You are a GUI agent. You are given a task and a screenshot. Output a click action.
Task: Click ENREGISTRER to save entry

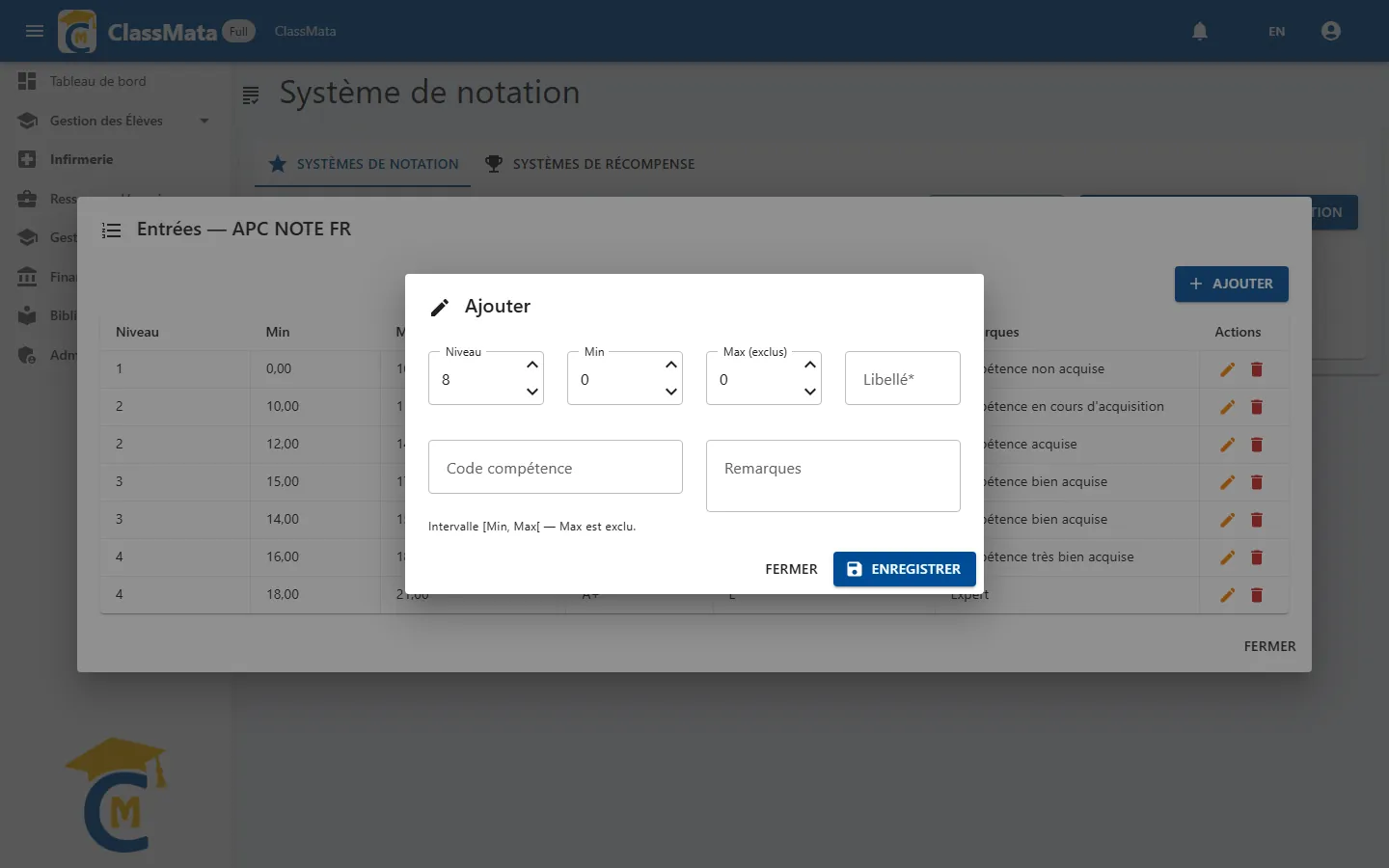coord(905,569)
